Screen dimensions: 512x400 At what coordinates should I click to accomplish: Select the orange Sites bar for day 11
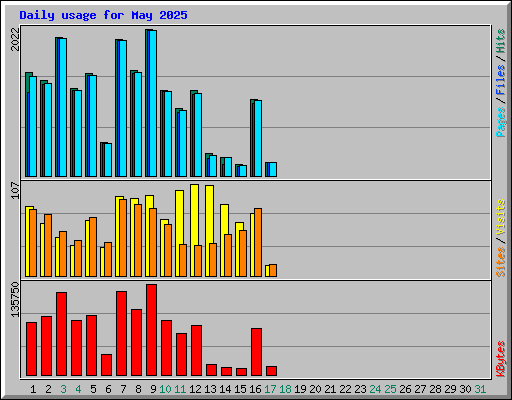(x=183, y=260)
